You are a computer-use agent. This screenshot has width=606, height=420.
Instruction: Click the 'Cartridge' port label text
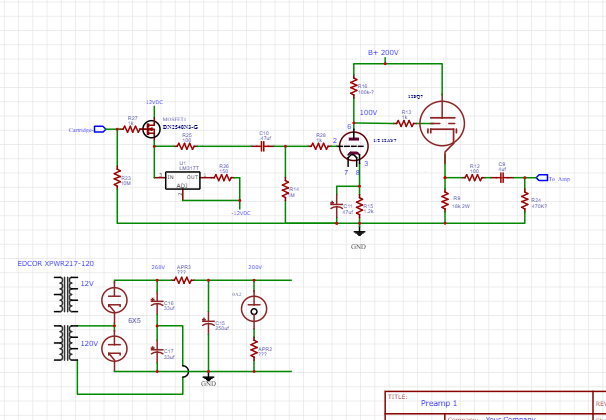[80, 130]
